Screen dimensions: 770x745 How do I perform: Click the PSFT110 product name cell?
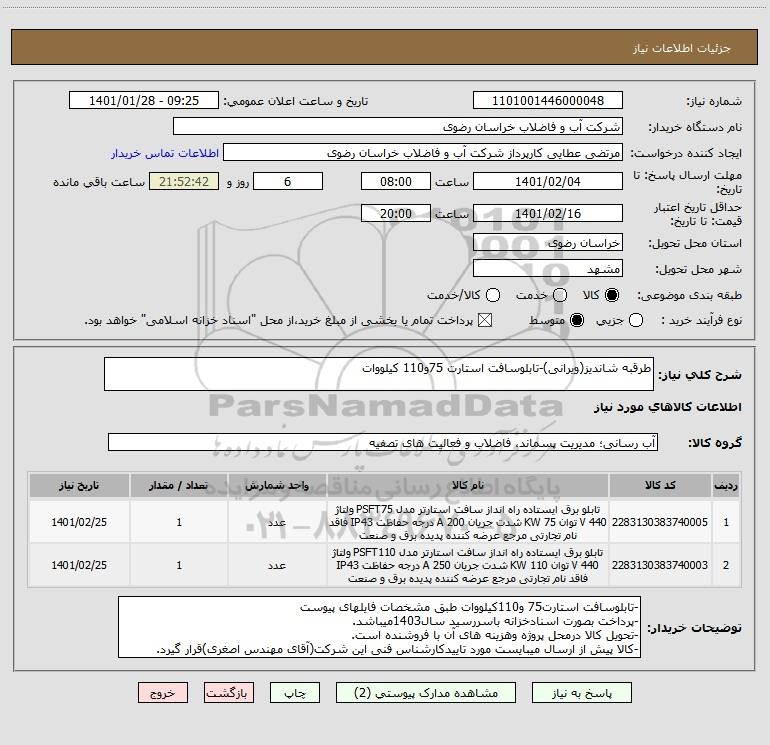468,565
